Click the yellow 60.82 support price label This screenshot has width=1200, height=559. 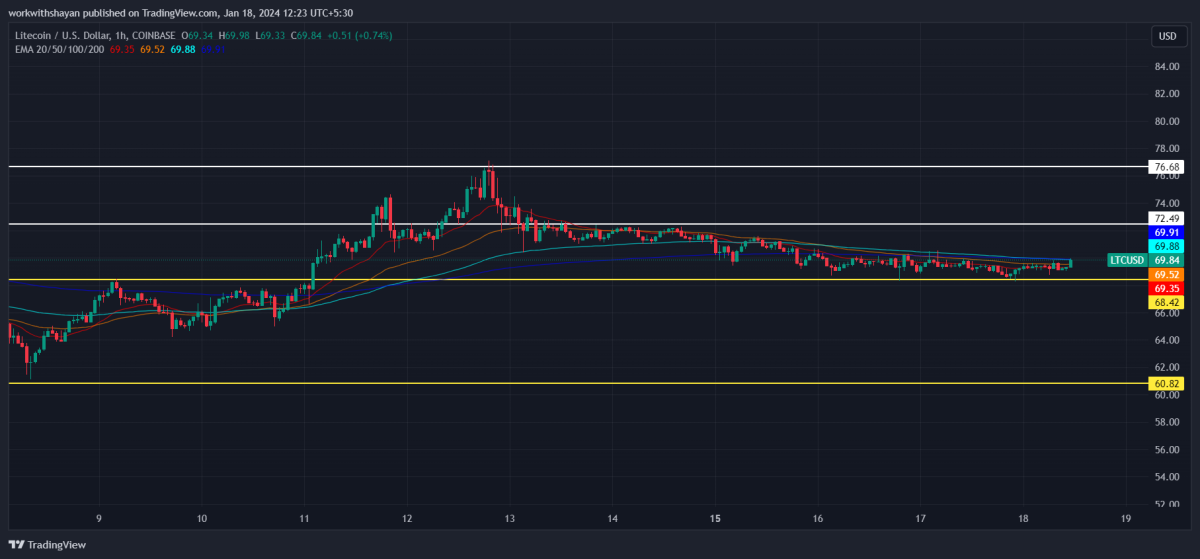[x=1166, y=383]
